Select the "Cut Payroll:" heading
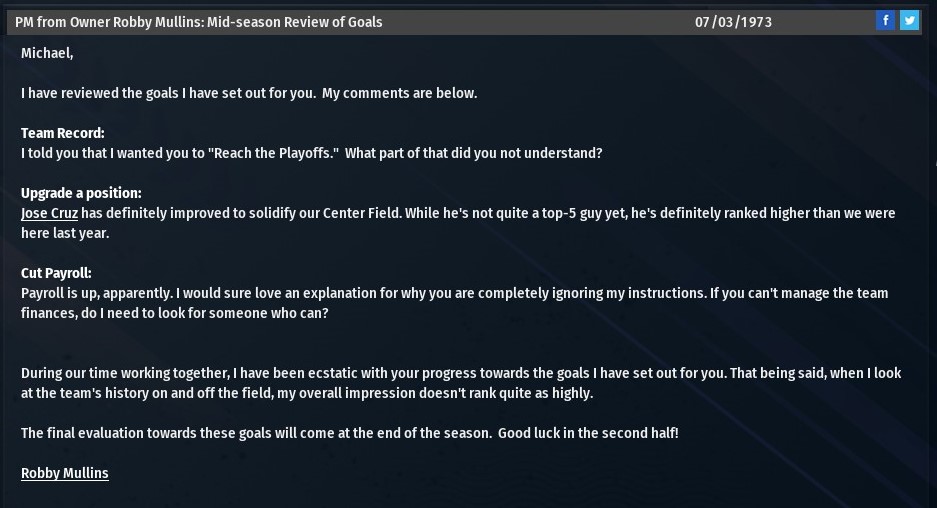Screen dimensions: 937x508 [56, 273]
